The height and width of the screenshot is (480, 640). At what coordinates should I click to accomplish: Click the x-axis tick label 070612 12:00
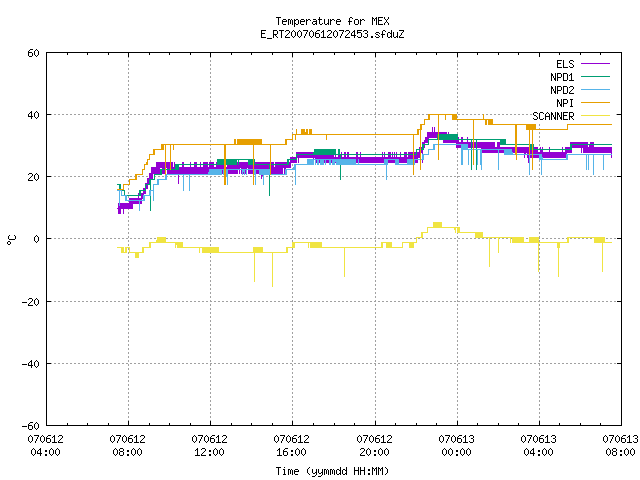(x=209, y=446)
